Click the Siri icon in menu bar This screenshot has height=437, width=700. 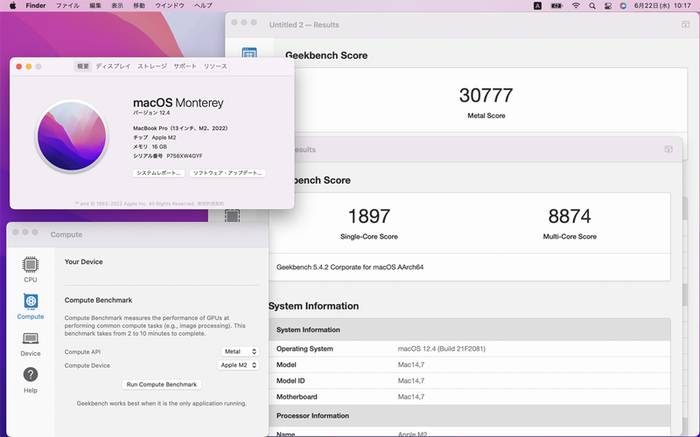point(623,5)
